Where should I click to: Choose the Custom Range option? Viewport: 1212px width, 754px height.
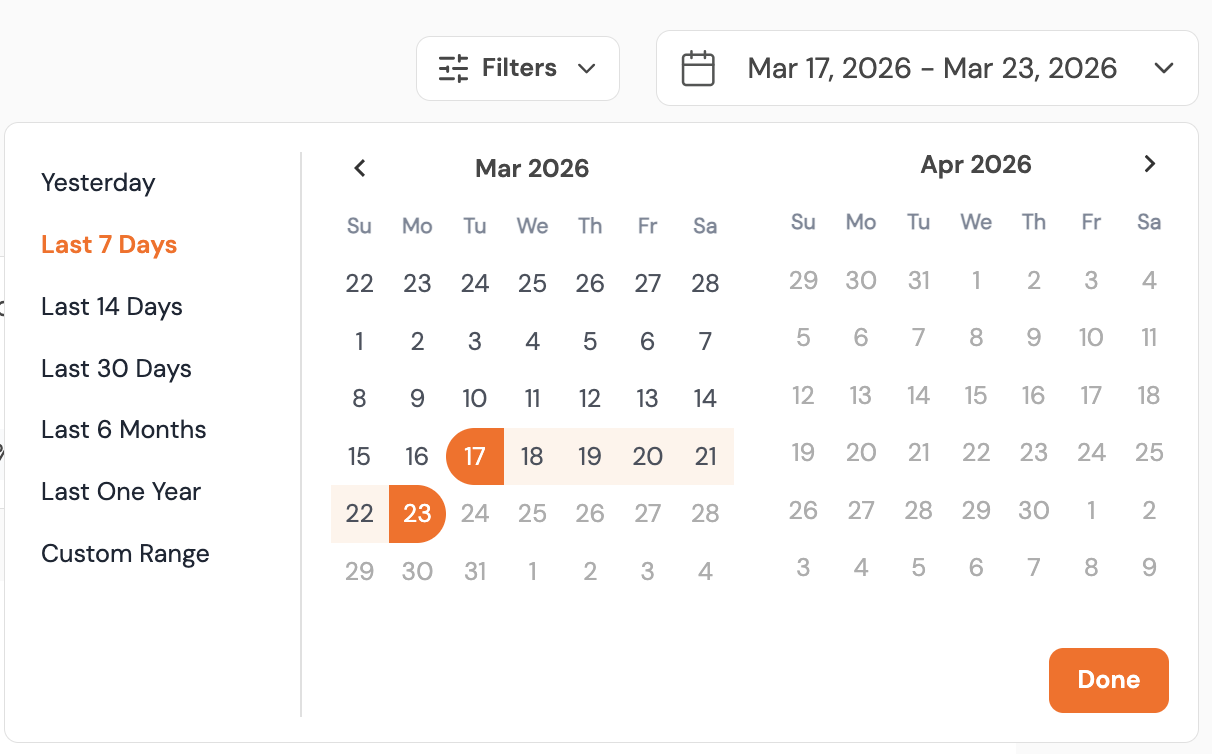coord(124,553)
